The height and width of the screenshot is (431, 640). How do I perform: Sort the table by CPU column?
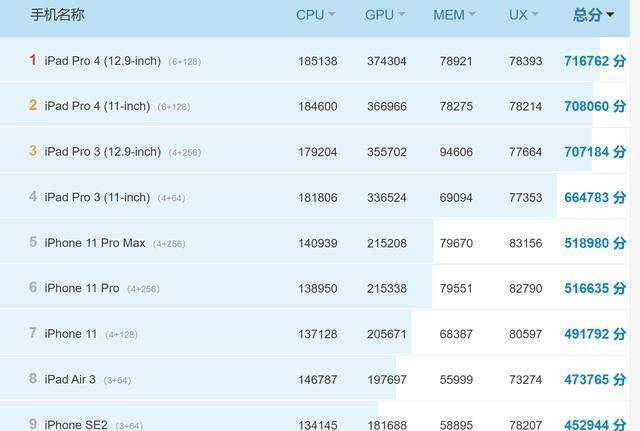[316, 15]
